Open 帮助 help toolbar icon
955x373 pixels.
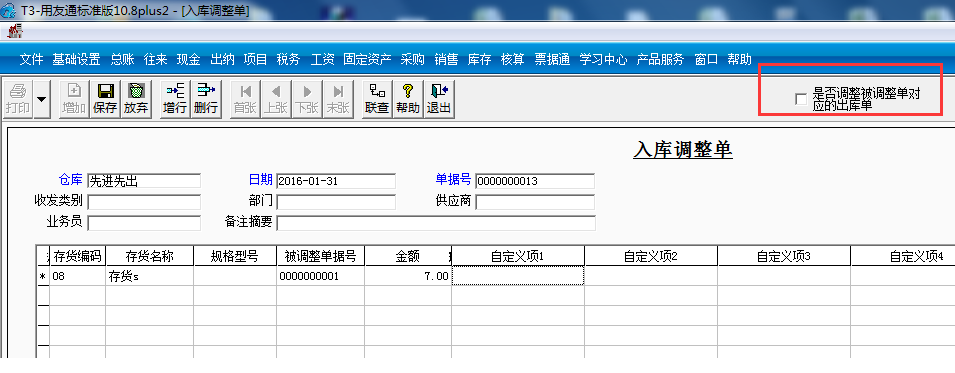click(x=408, y=99)
